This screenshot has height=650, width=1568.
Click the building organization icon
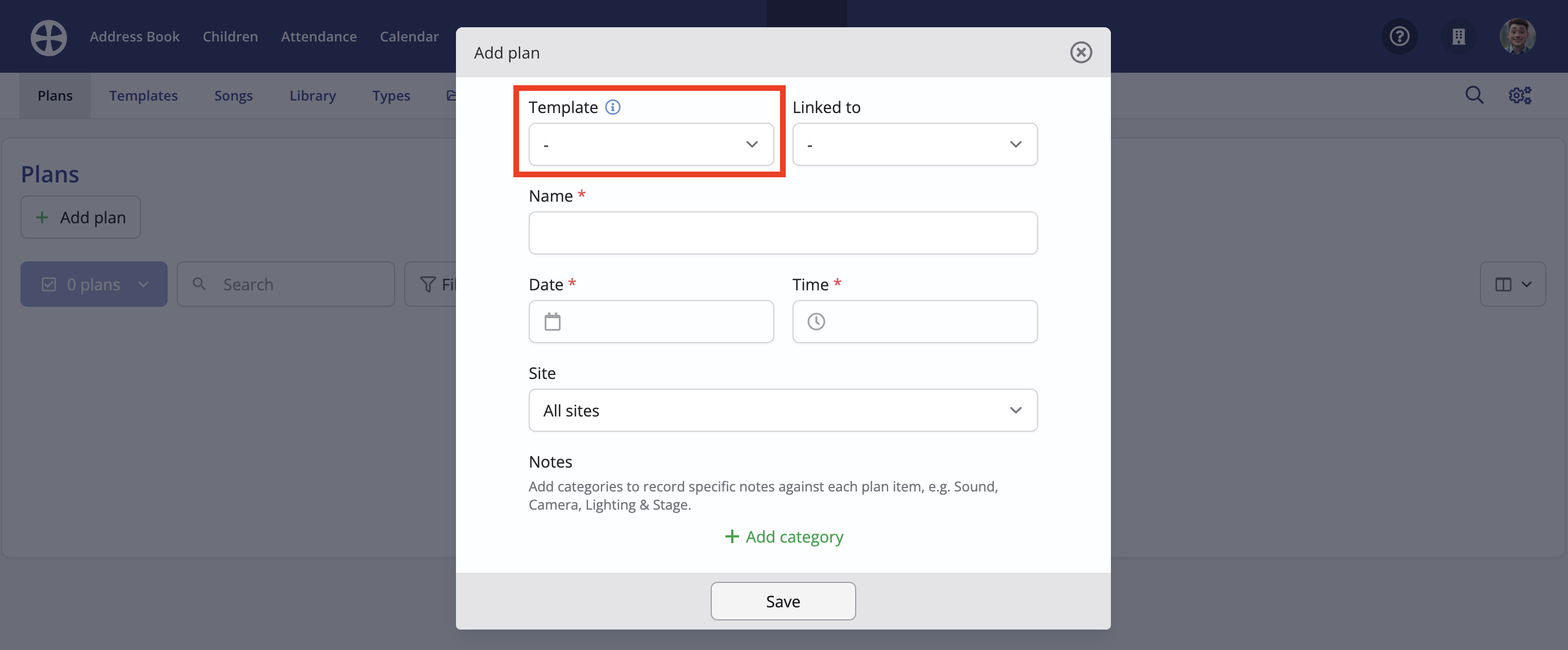pos(1458,36)
